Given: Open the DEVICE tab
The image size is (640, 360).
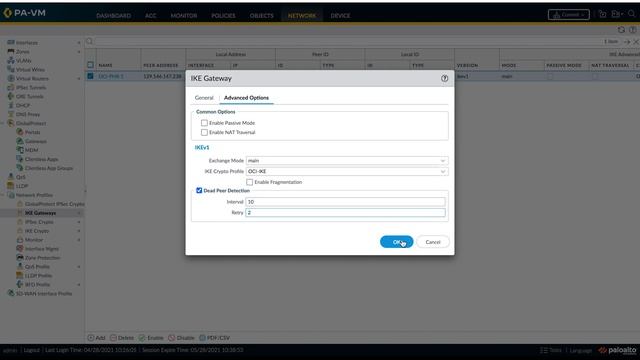Looking at the screenshot, I should [340, 16].
